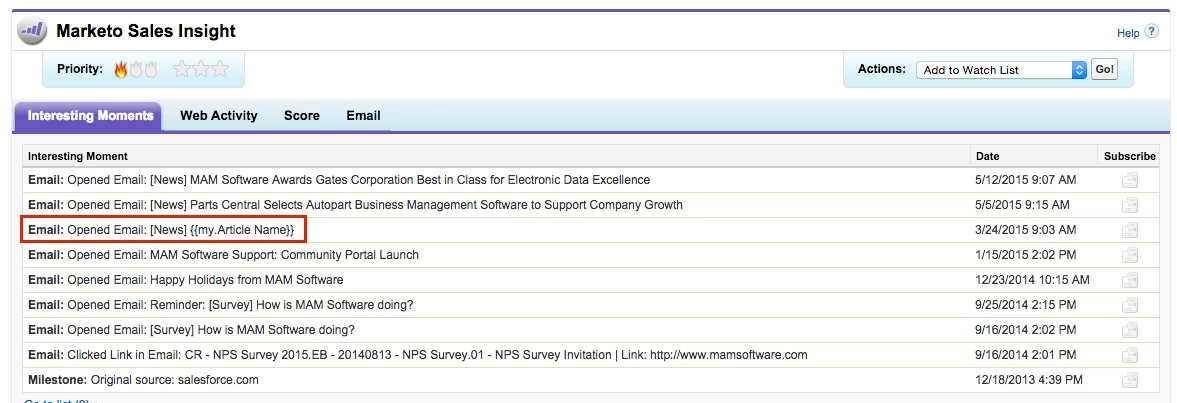This screenshot has height=403, width=1177.
Task: Subscribe to the Community Portal Launch moment
Action: (1130, 255)
